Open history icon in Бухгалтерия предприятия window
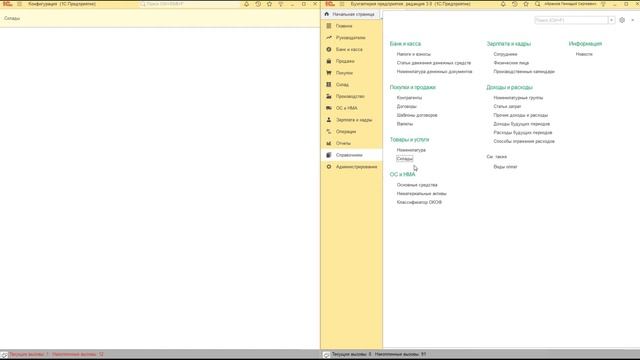 coord(514,4)
